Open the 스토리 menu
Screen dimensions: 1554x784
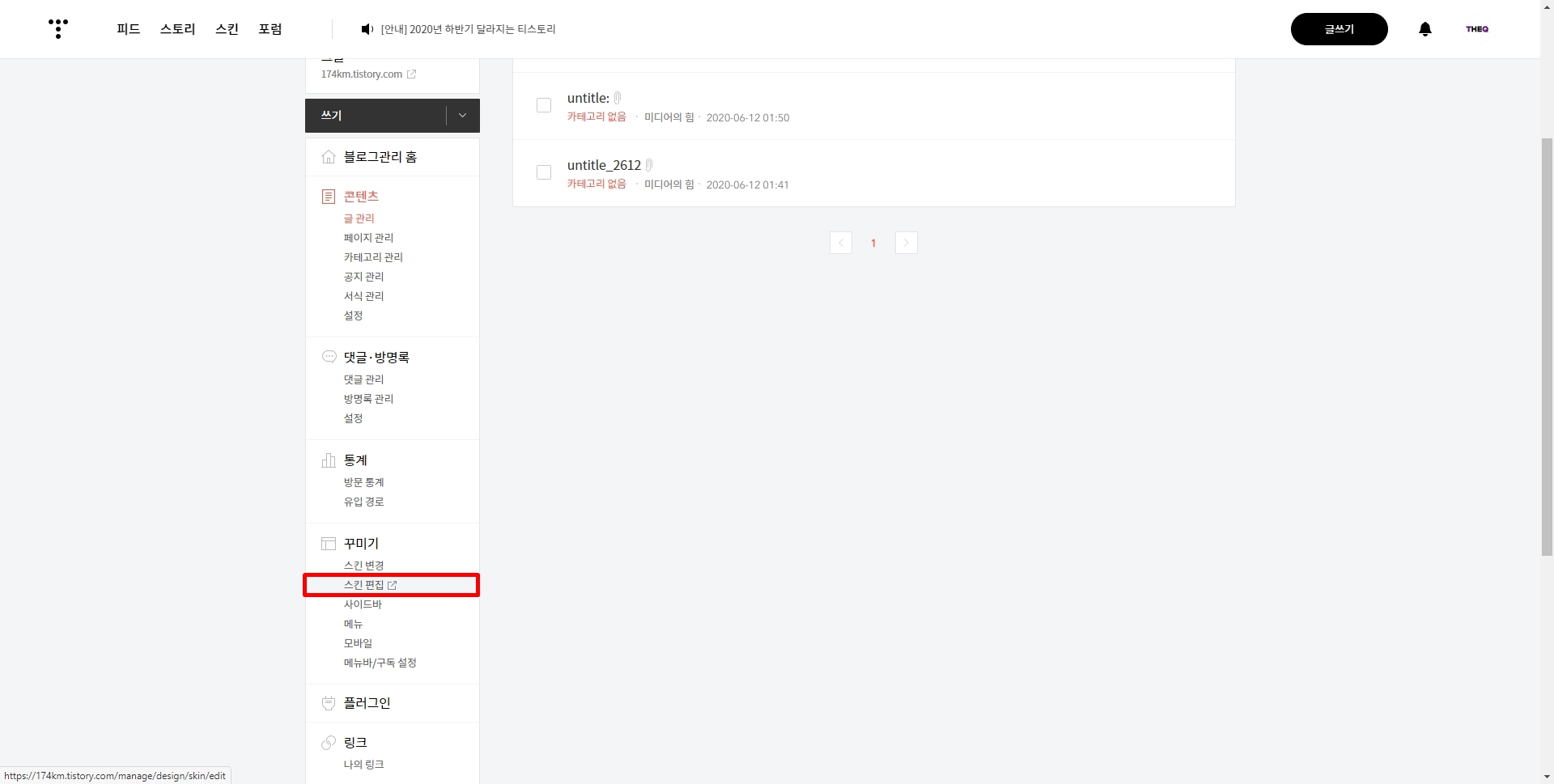[x=178, y=29]
